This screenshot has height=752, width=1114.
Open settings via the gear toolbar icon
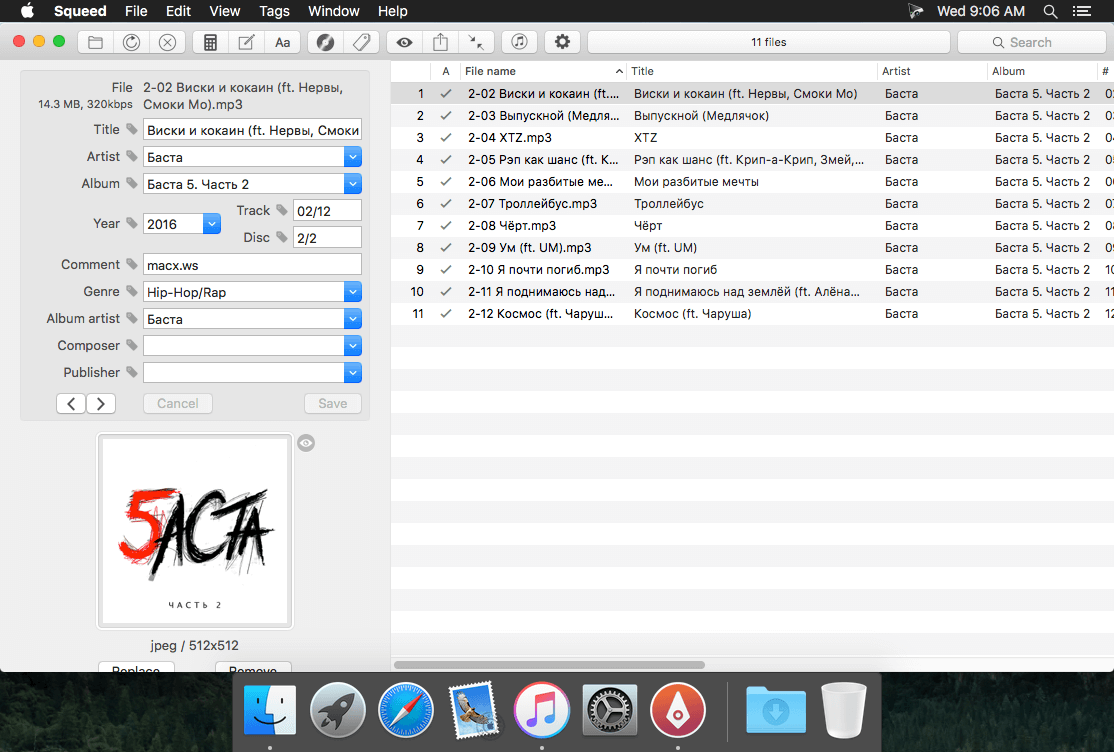coord(562,43)
